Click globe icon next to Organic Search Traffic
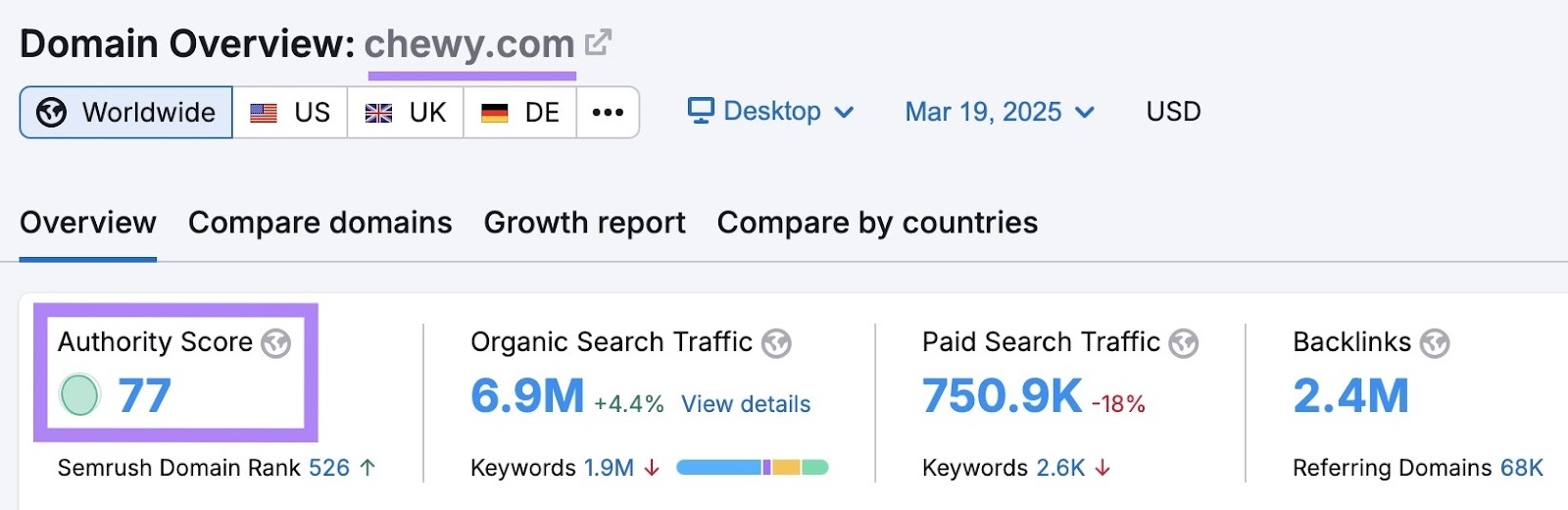The image size is (1568, 510). [776, 343]
